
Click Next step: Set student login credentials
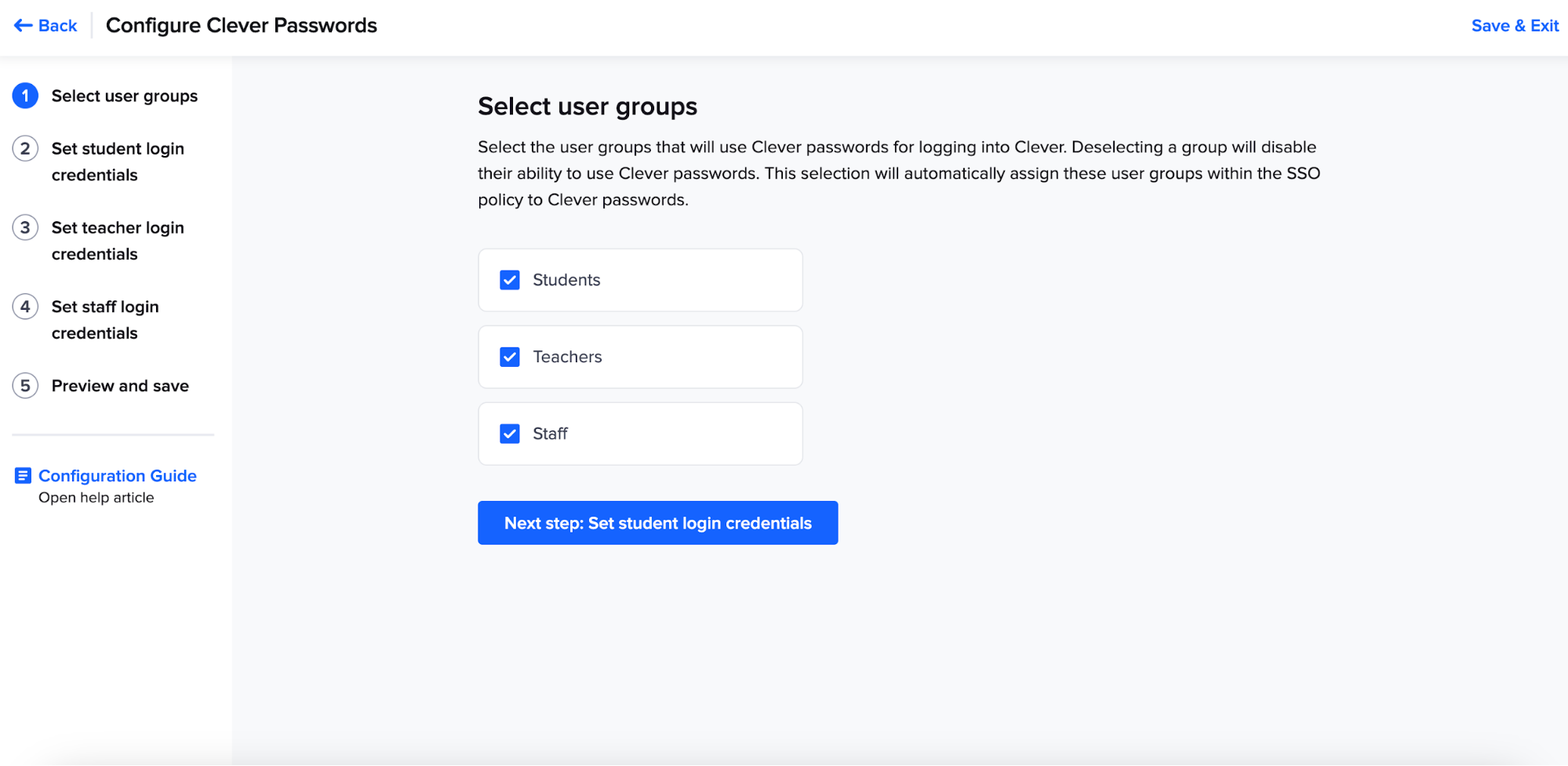point(657,522)
